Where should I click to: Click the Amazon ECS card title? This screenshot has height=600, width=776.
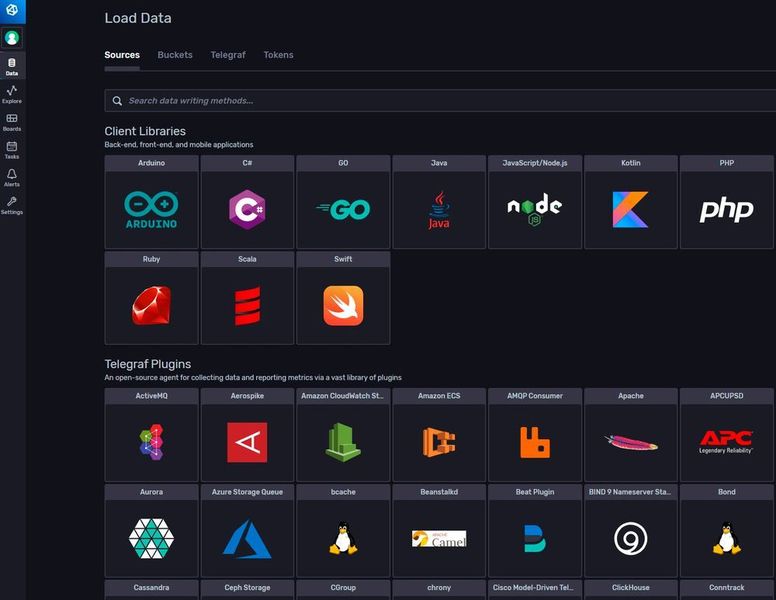439,396
